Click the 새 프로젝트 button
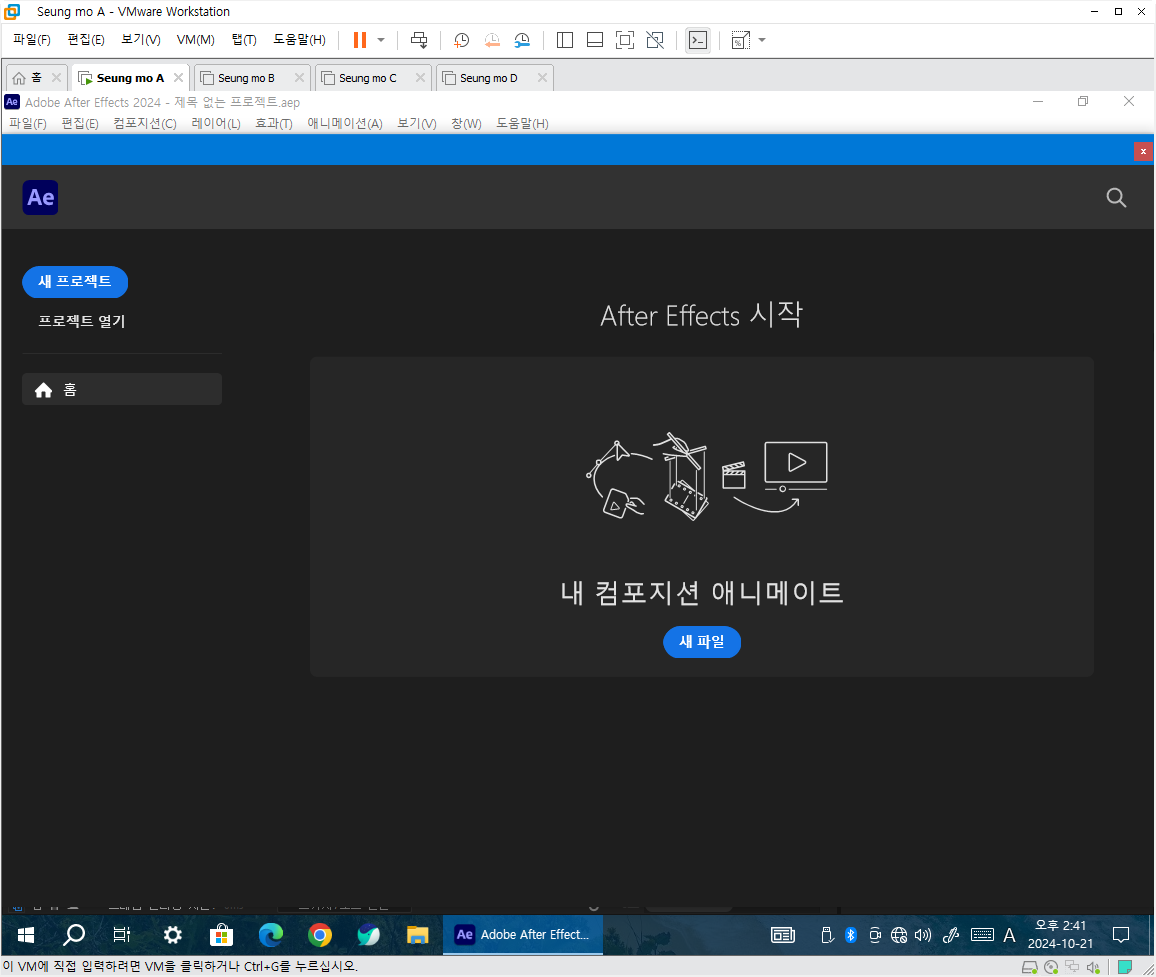1156x977 pixels. pyautogui.click(x=75, y=282)
